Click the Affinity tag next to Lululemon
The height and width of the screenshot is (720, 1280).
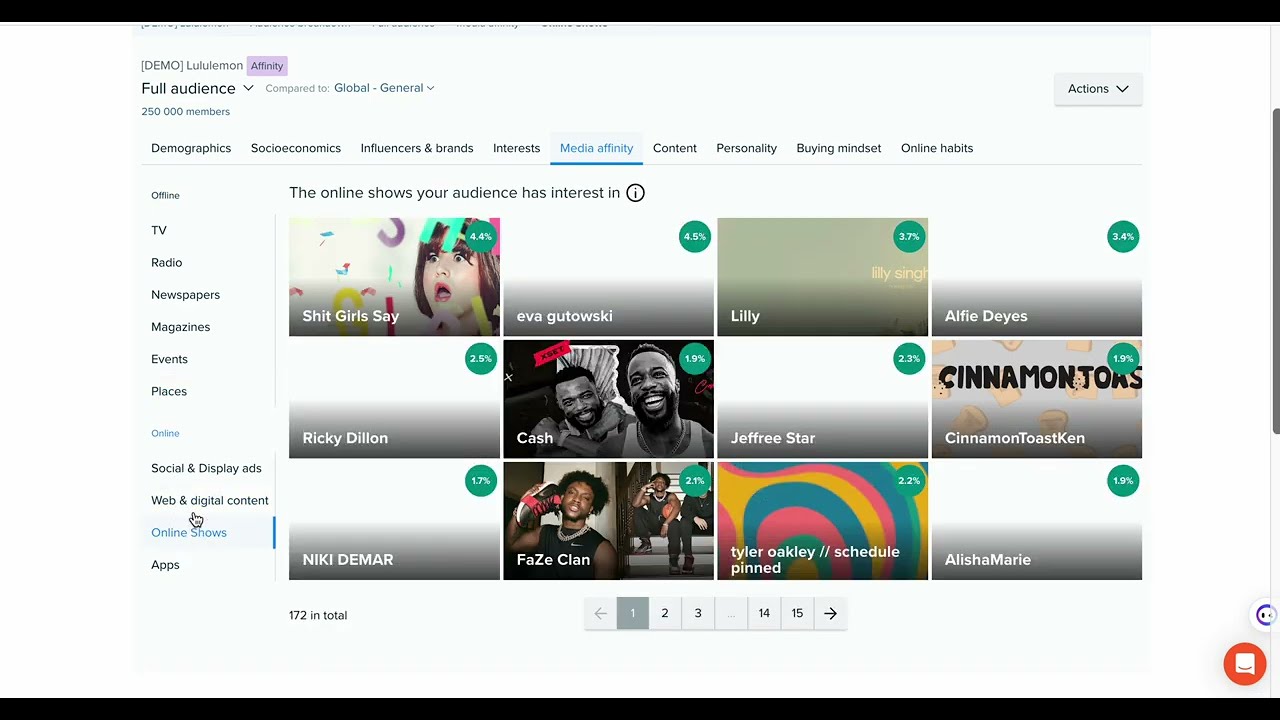267,66
